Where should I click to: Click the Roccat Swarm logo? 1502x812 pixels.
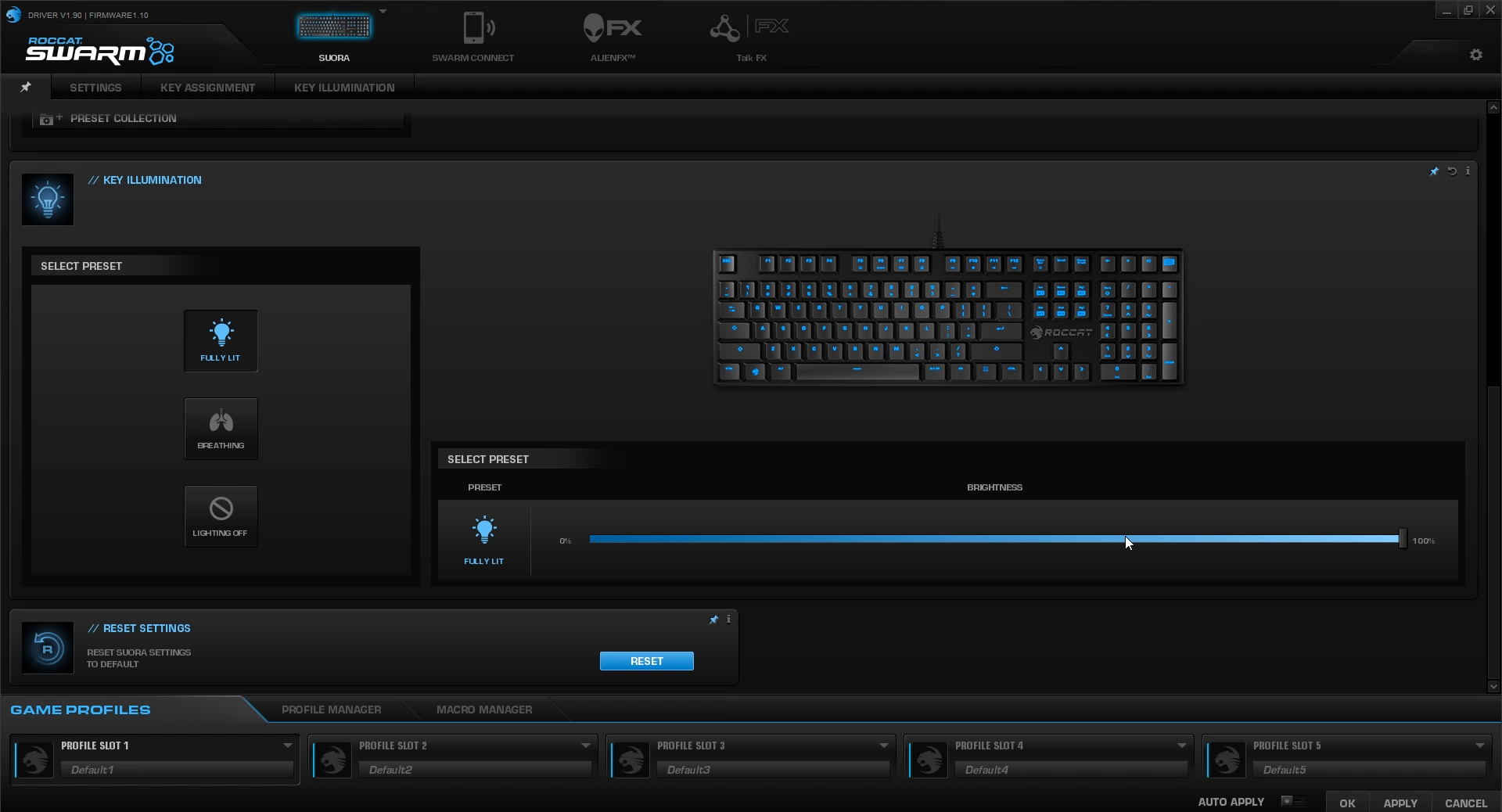(100, 51)
